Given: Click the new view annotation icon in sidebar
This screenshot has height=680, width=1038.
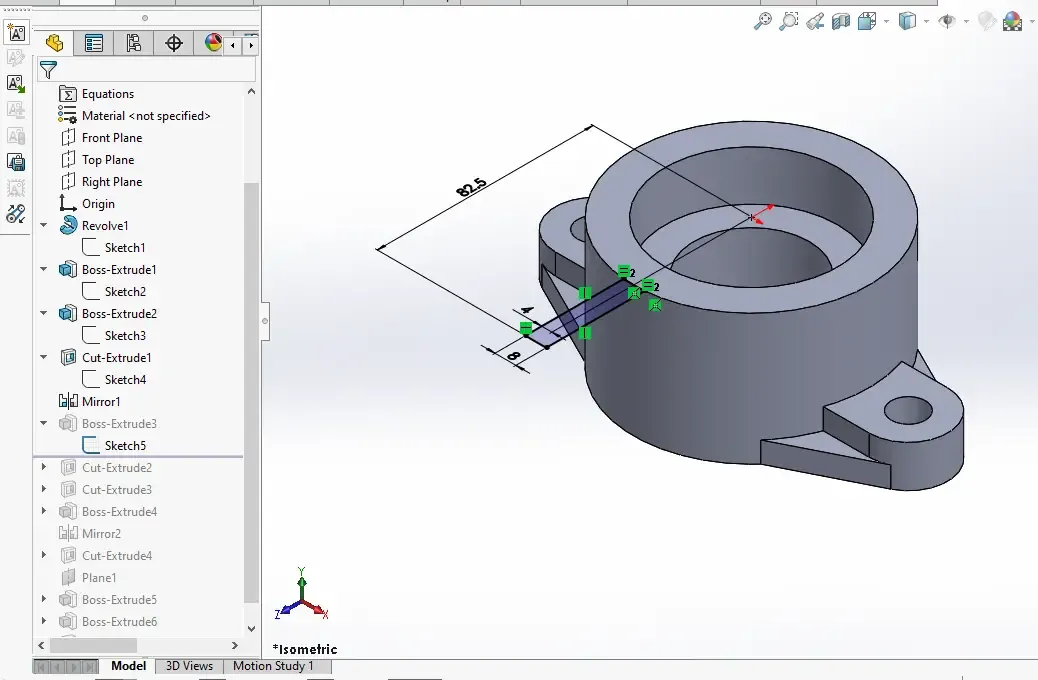Looking at the screenshot, I should point(16,32).
